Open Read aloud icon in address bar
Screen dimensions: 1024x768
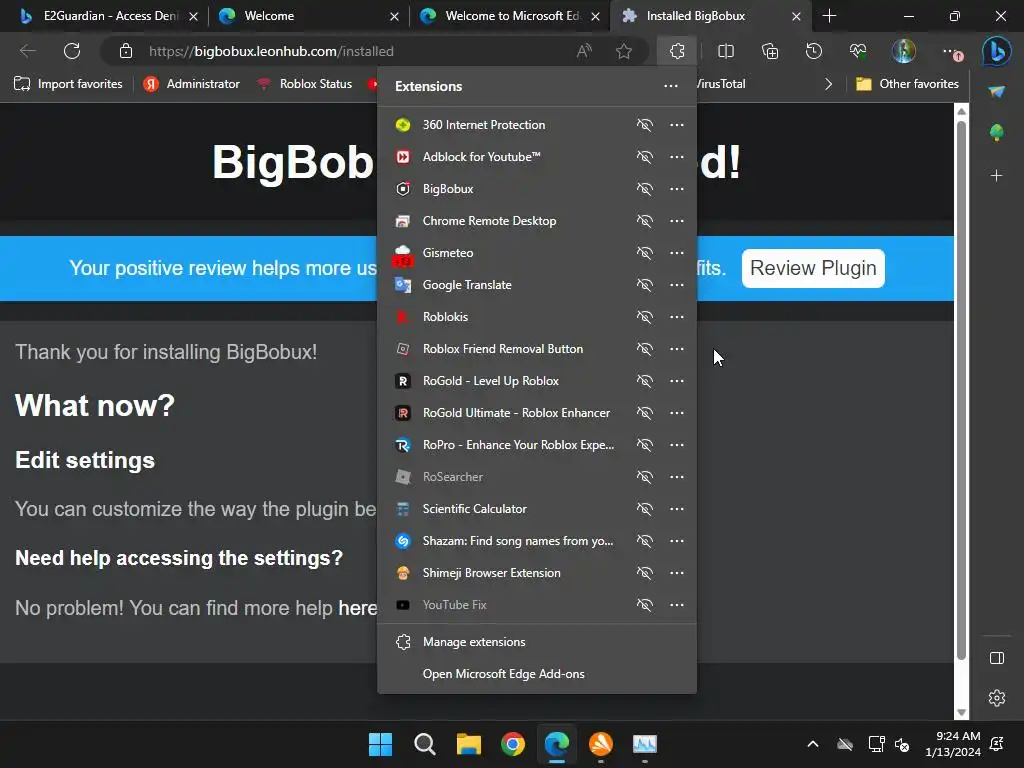(584, 51)
